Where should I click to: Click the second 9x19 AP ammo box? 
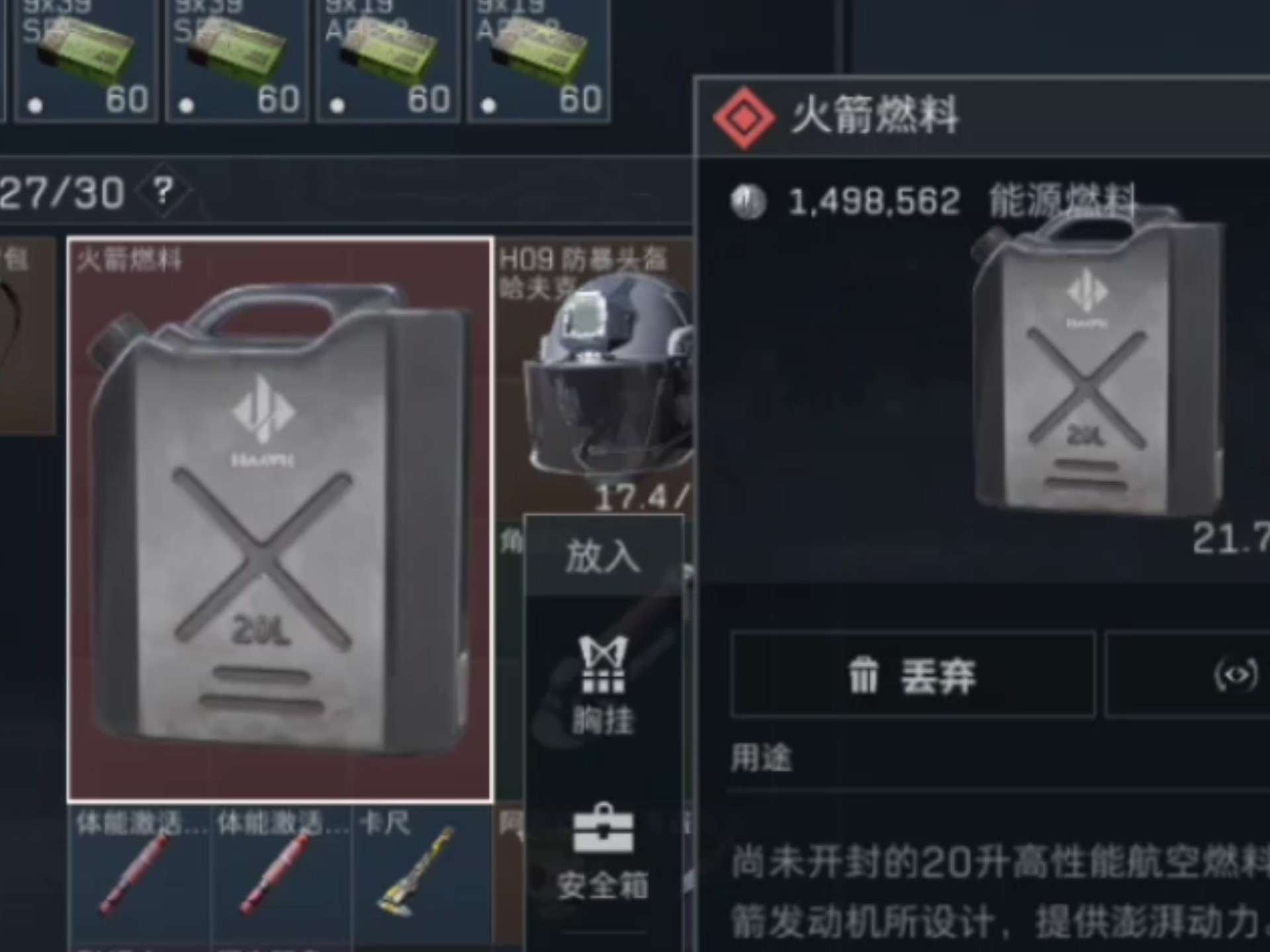click(539, 60)
